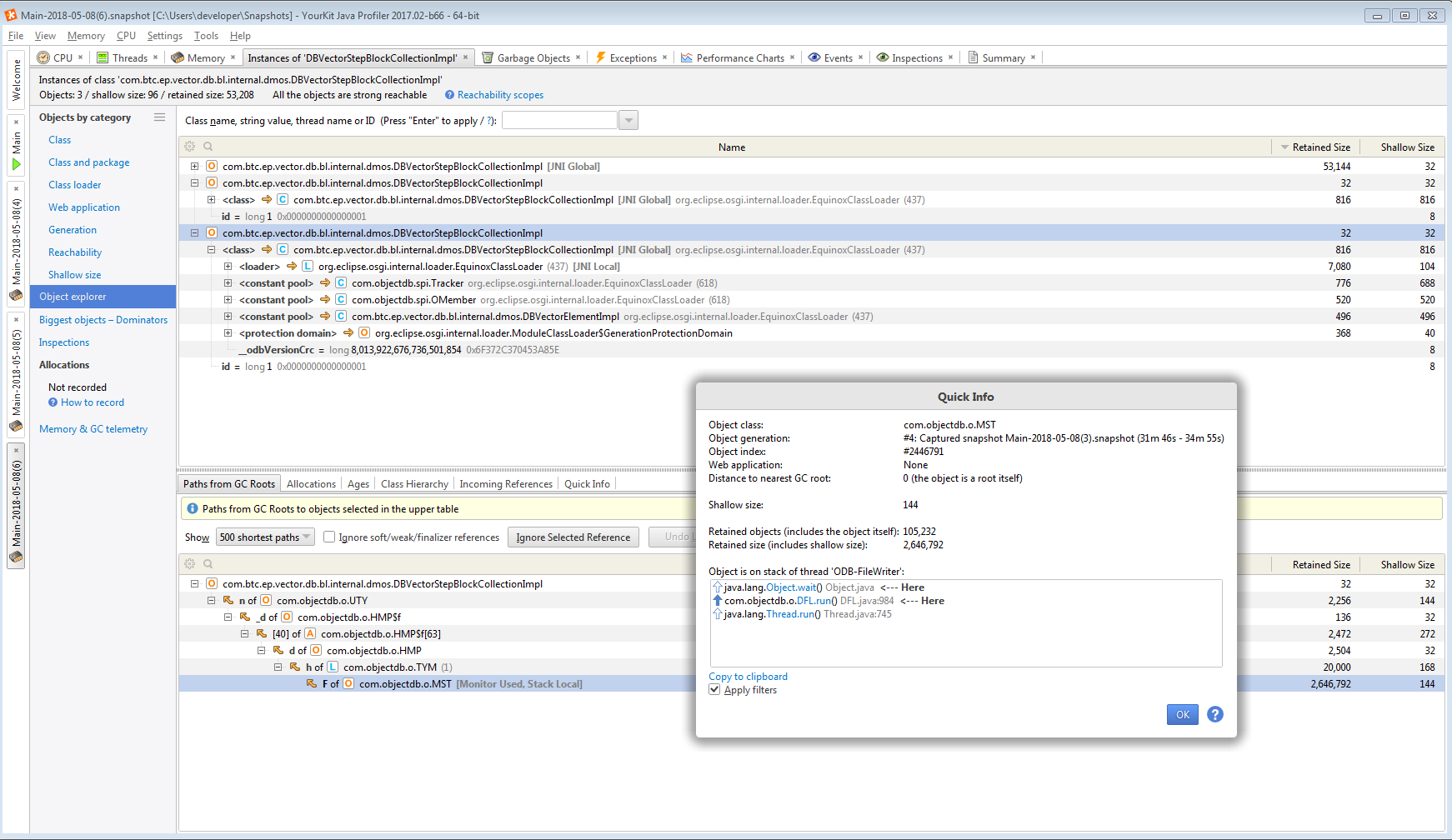Click the Ignore Selected Reference button
The height and width of the screenshot is (840, 1452).
[x=573, y=537]
